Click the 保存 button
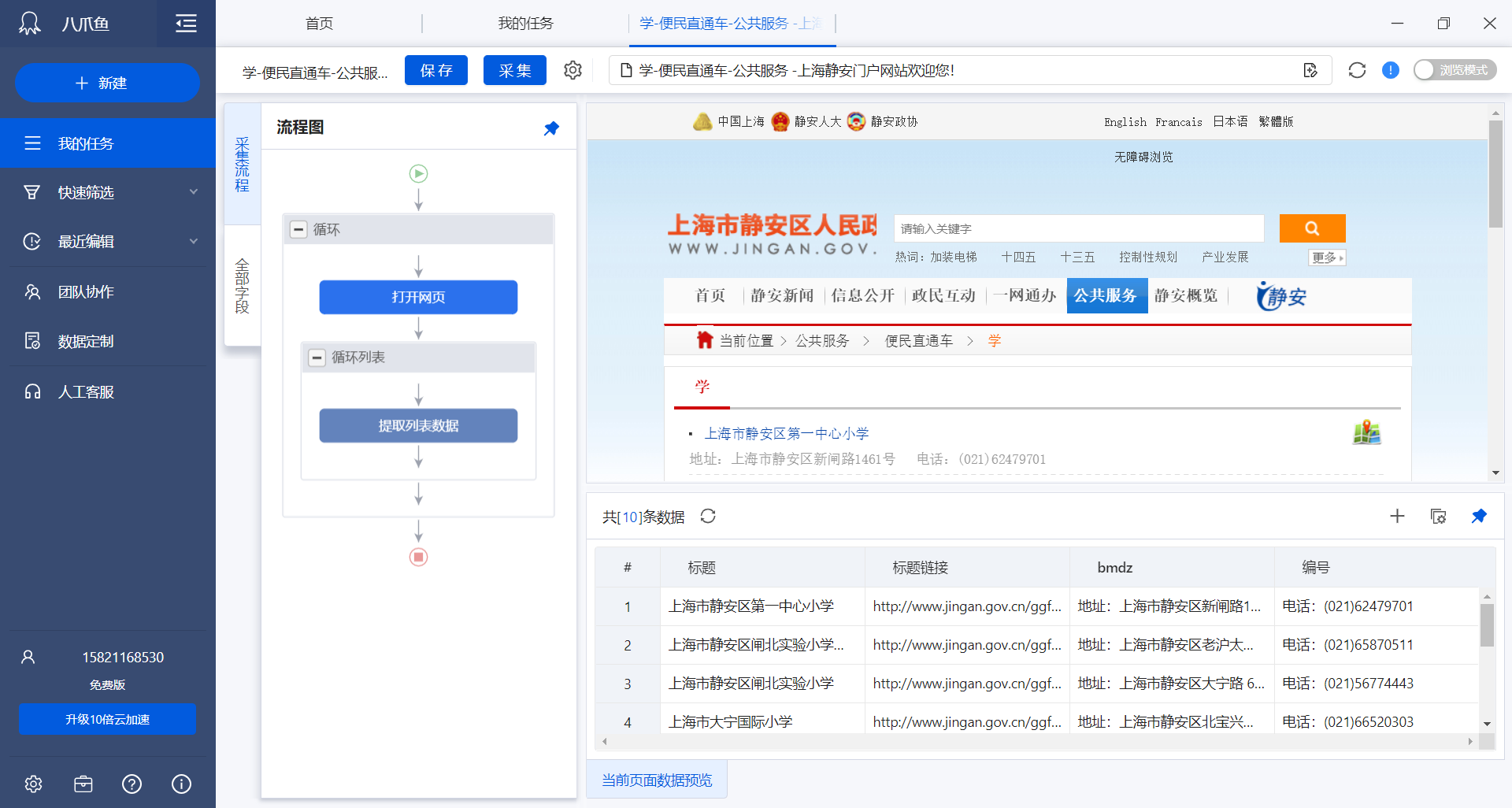1512x808 pixels. [x=436, y=70]
